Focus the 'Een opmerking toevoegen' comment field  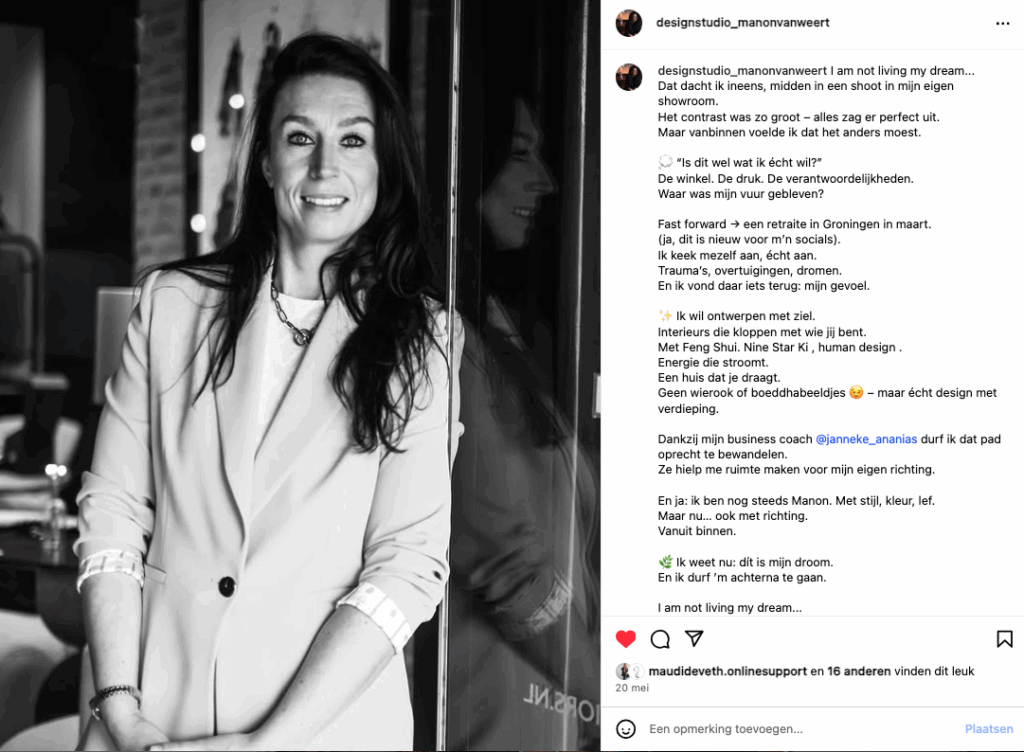pyautogui.click(x=802, y=728)
